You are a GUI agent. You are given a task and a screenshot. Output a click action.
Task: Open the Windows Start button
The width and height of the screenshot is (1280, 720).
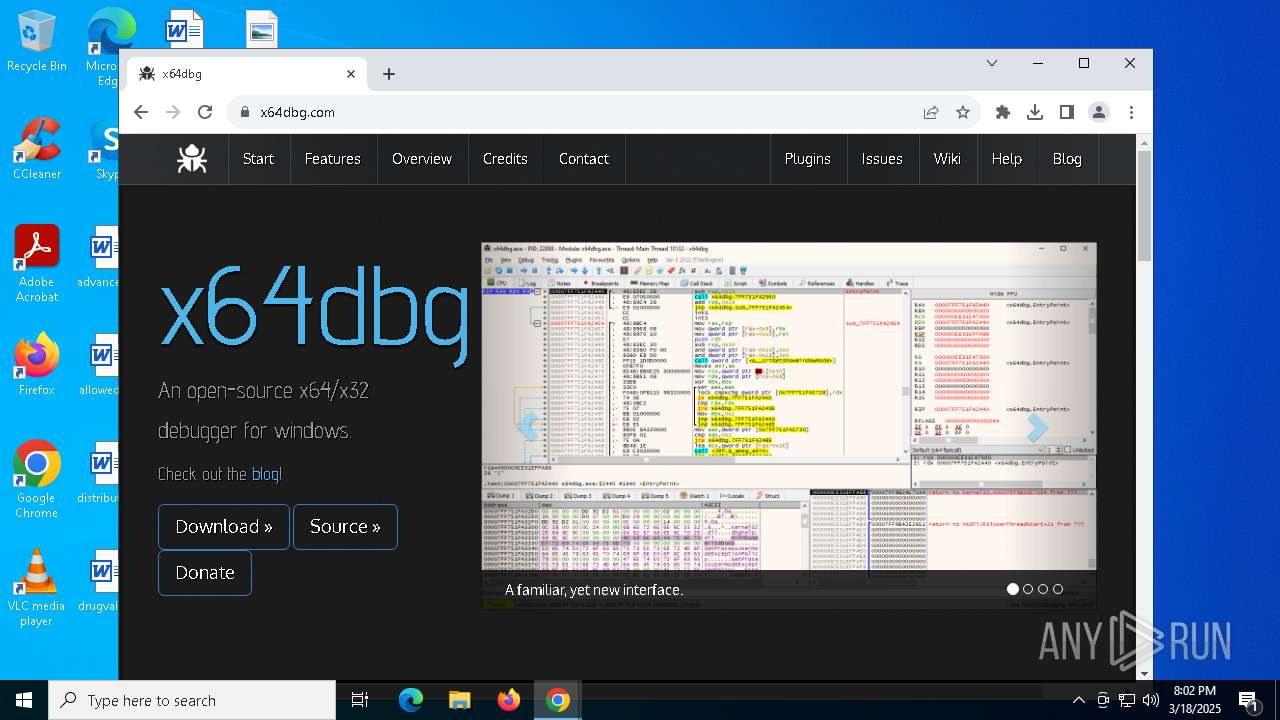coord(24,700)
